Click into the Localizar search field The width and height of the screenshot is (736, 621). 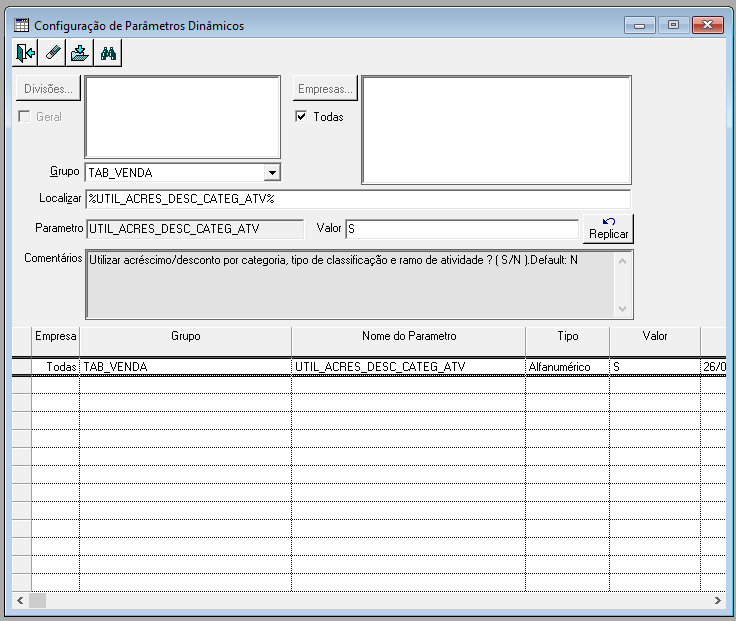click(x=358, y=199)
